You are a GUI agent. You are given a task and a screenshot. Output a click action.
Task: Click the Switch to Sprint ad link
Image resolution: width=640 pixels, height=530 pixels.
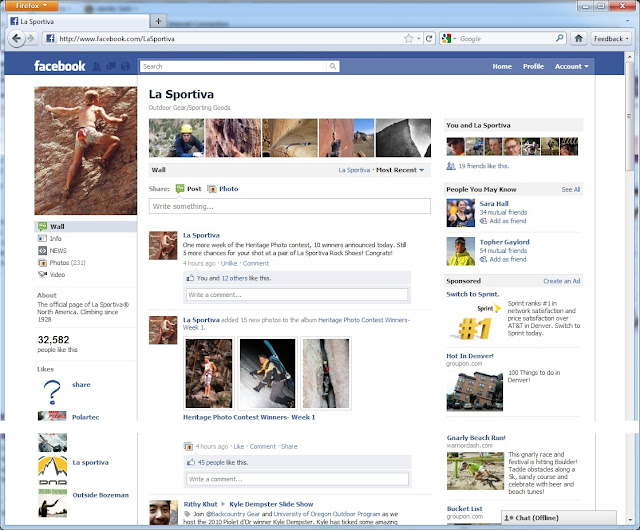(473, 294)
